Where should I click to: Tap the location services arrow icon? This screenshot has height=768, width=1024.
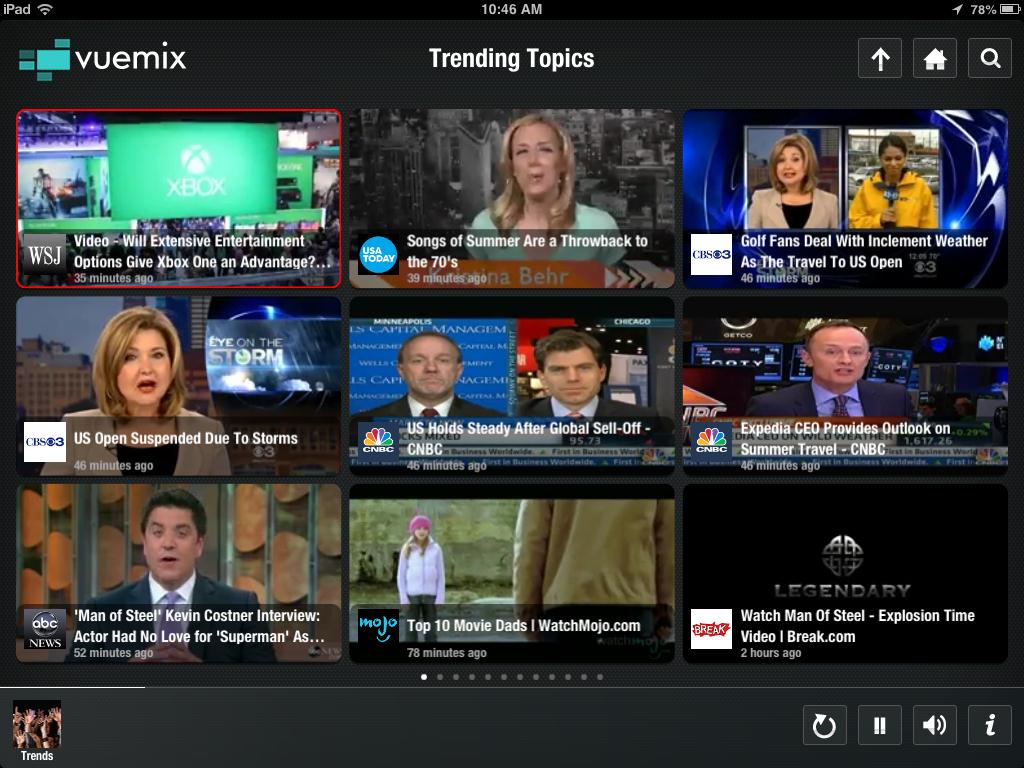(957, 9)
